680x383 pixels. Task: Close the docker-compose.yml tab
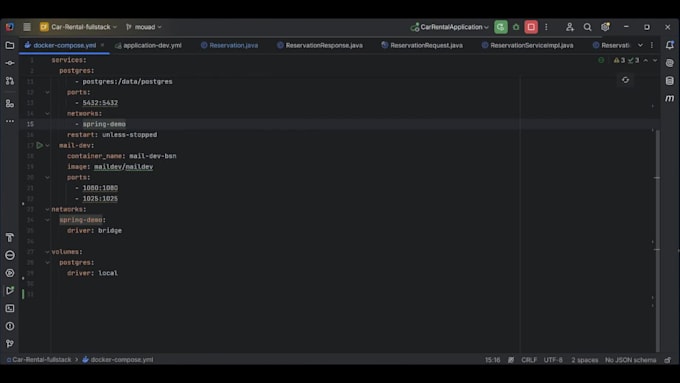pyautogui.click(x=102, y=45)
